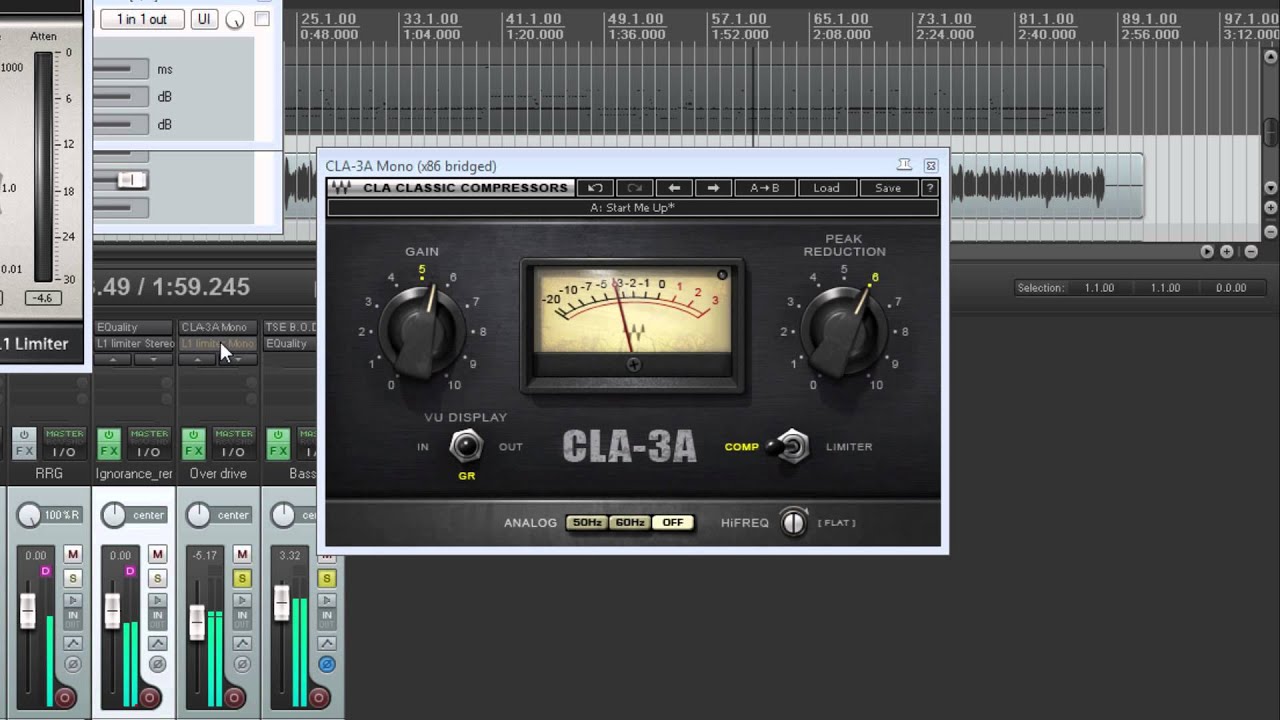Undo last change in CLA-3A toolbar
Viewport: 1280px width, 720px height.
click(x=595, y=188)
